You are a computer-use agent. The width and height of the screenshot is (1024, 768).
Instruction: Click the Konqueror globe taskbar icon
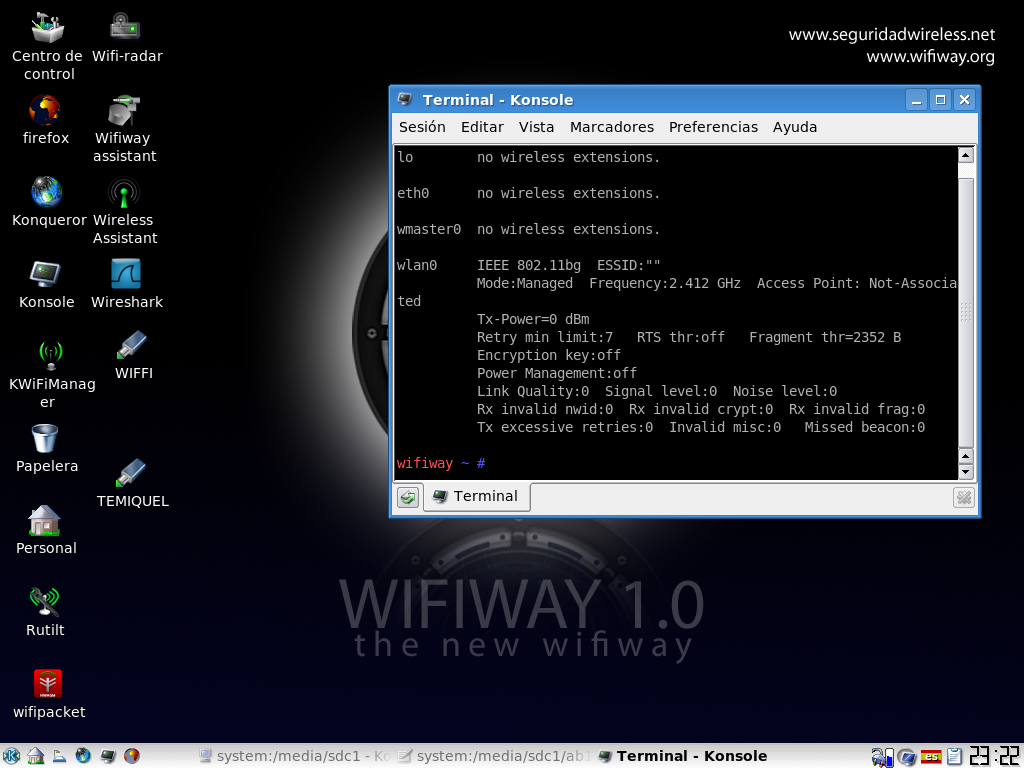pos(83,756)
